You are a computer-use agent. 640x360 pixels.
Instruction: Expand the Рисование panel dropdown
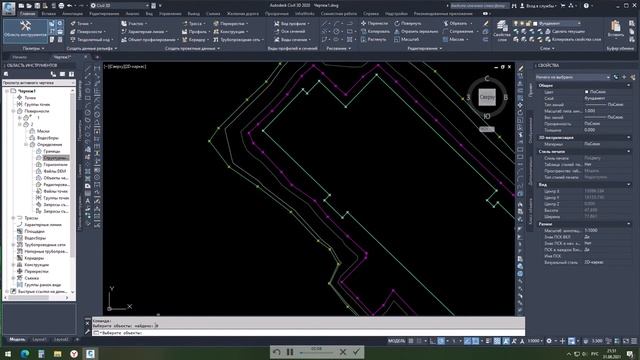click(339, 48)
